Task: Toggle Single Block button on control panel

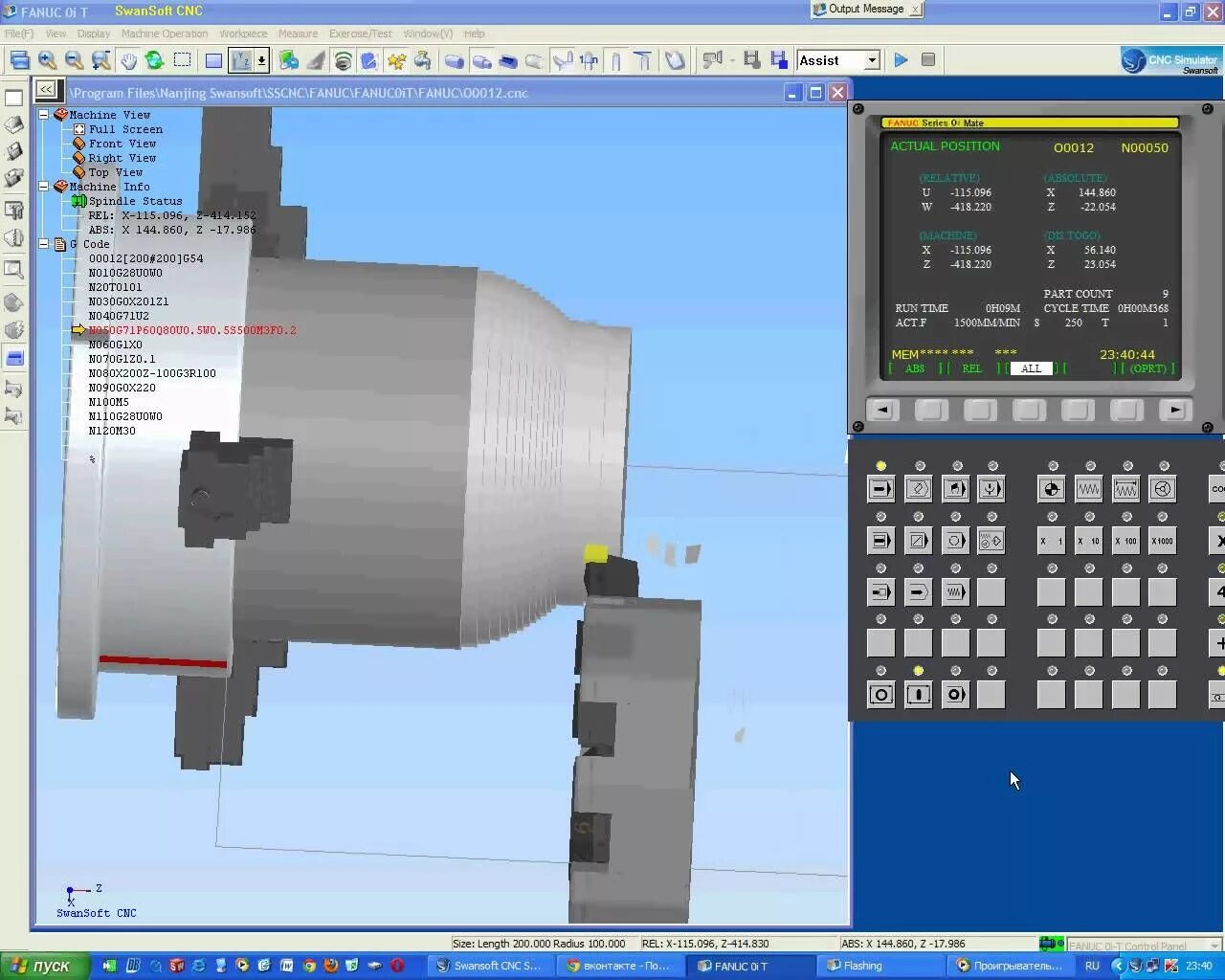Action: tap(880, 541)
